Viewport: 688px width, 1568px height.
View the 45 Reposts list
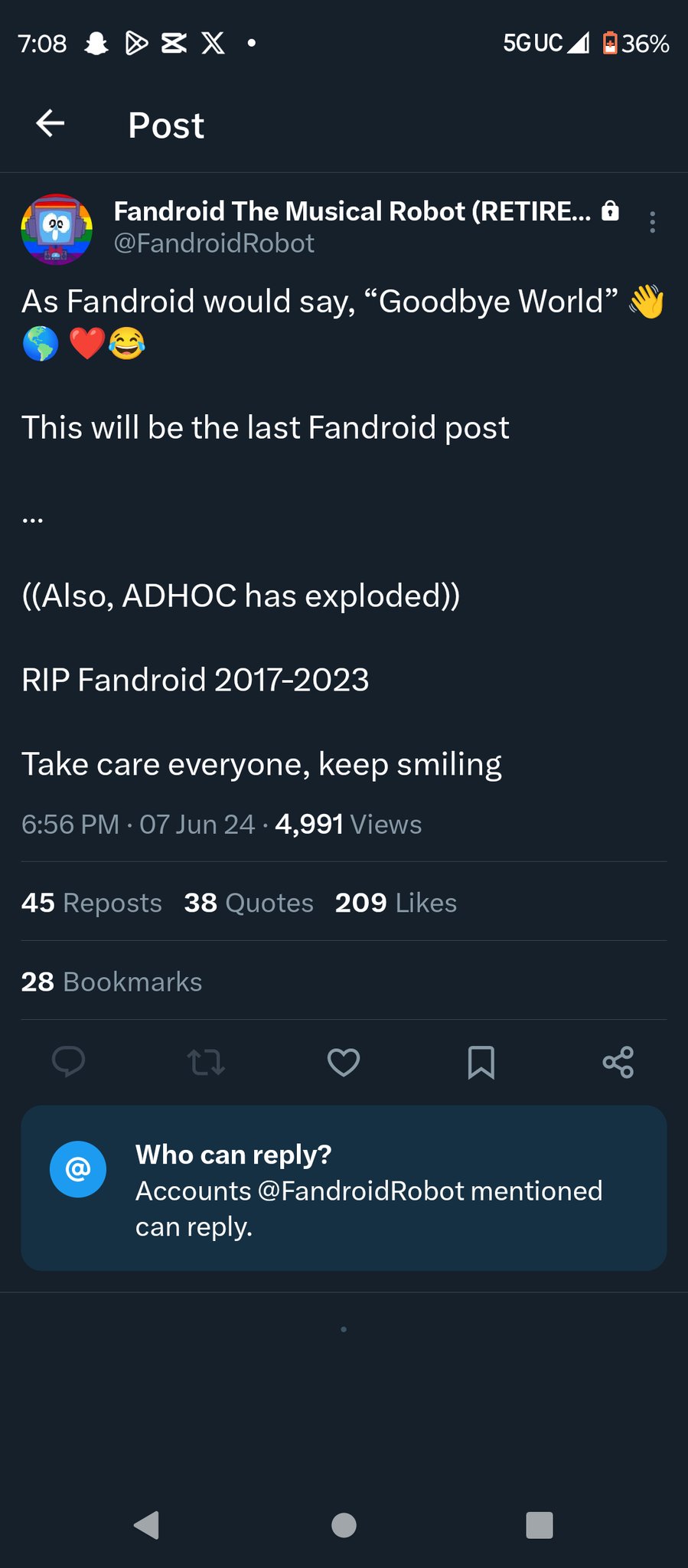pyautogui.click(x=92, y=903)
